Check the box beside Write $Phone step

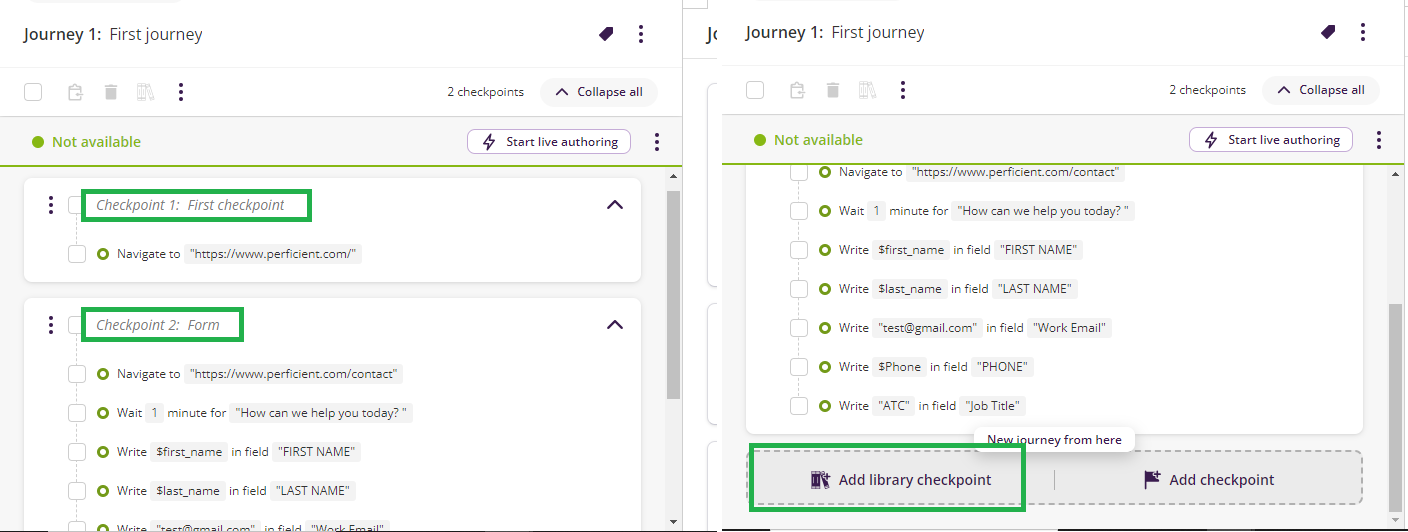coord(799,367)
